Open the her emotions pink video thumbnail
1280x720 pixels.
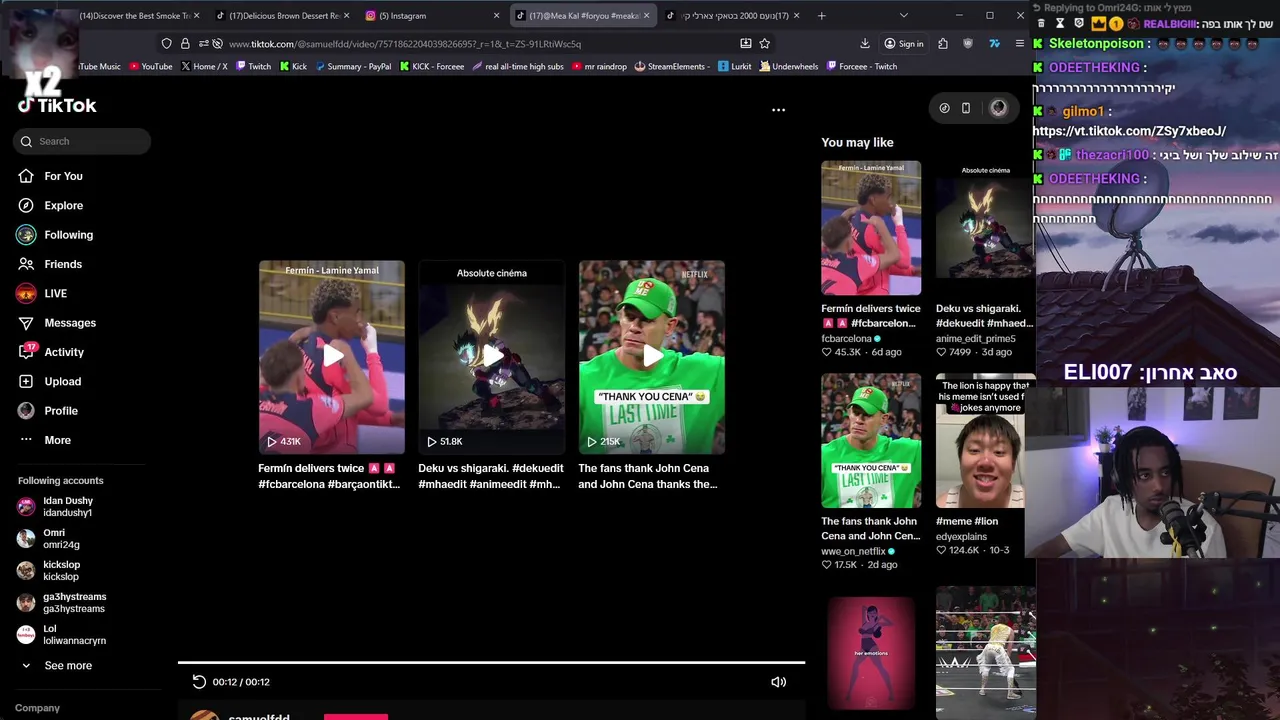[x=871, y=652]
